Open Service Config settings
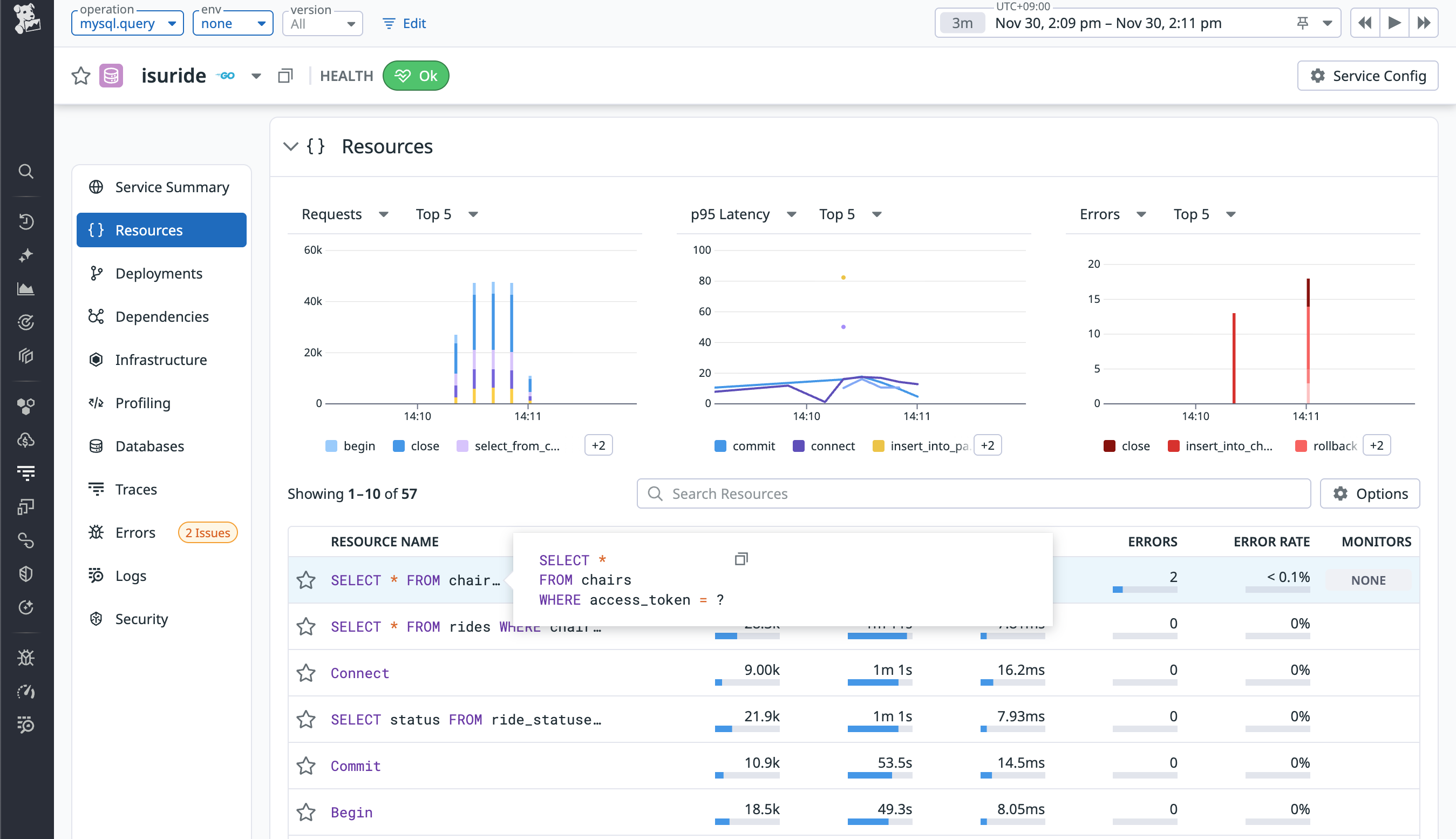The image size is (1456, 839). [x=1367, y=76]
